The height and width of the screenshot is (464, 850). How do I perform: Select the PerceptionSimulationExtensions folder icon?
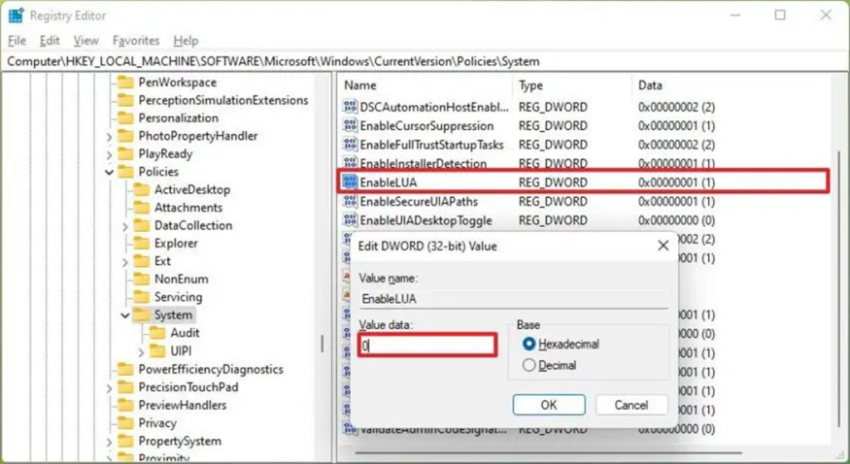(x=126, y=100)
